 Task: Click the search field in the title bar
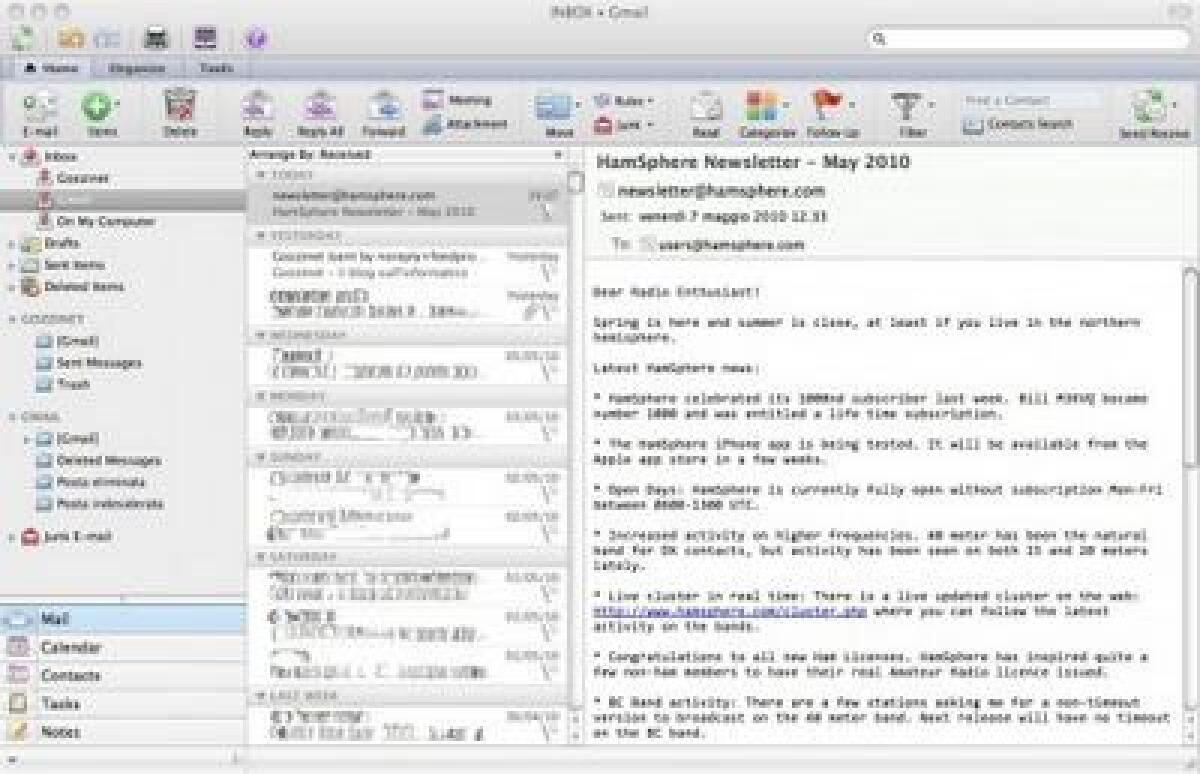tap(1027, 39)
